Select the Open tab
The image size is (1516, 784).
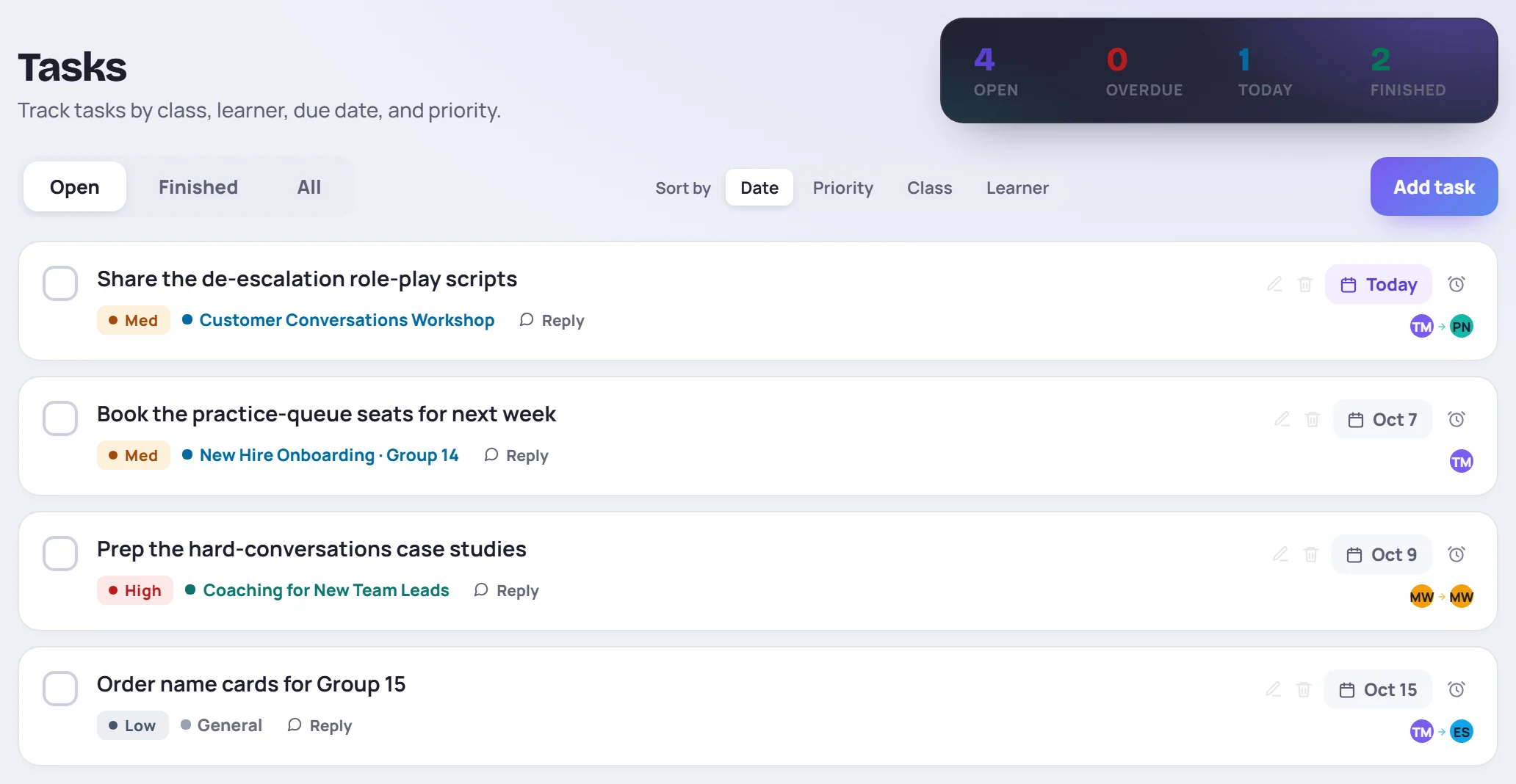click(x=75, y=187)
